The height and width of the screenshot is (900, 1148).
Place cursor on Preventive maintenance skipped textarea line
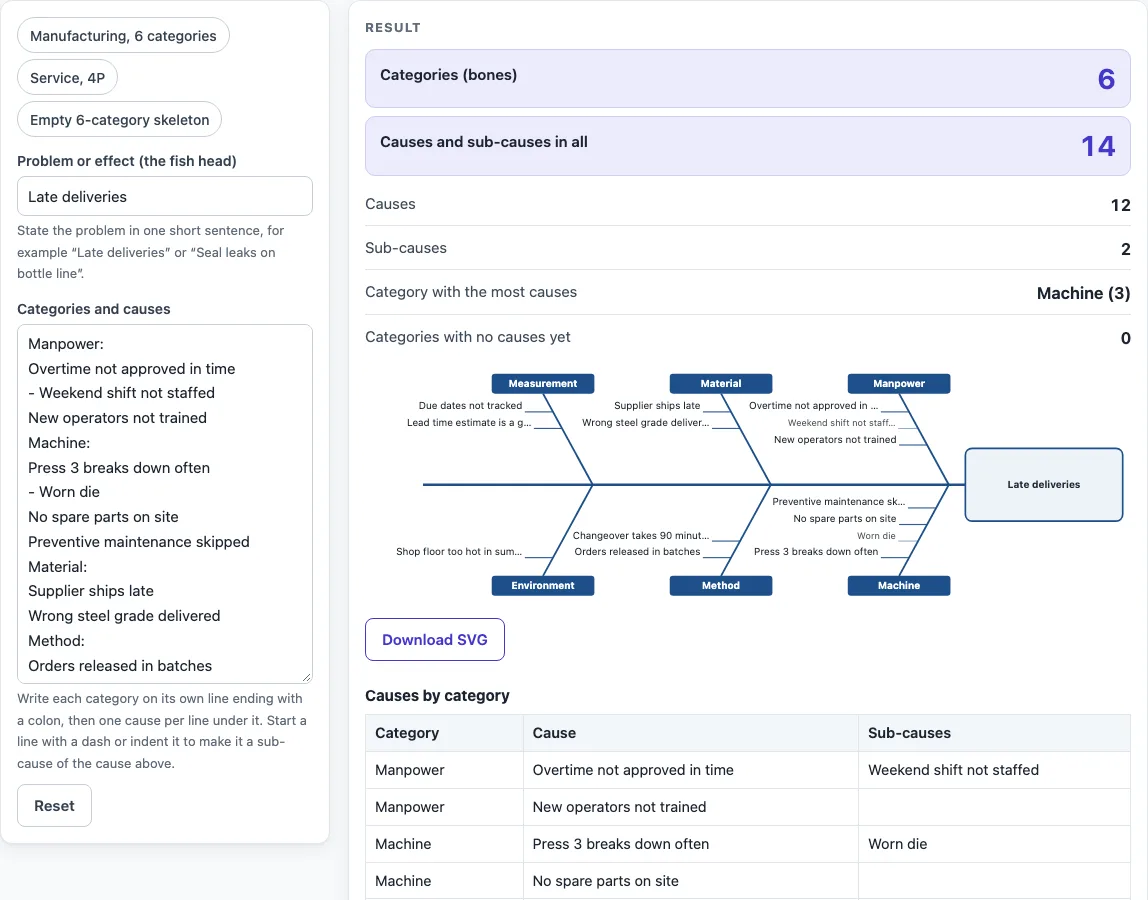[138, 542]
